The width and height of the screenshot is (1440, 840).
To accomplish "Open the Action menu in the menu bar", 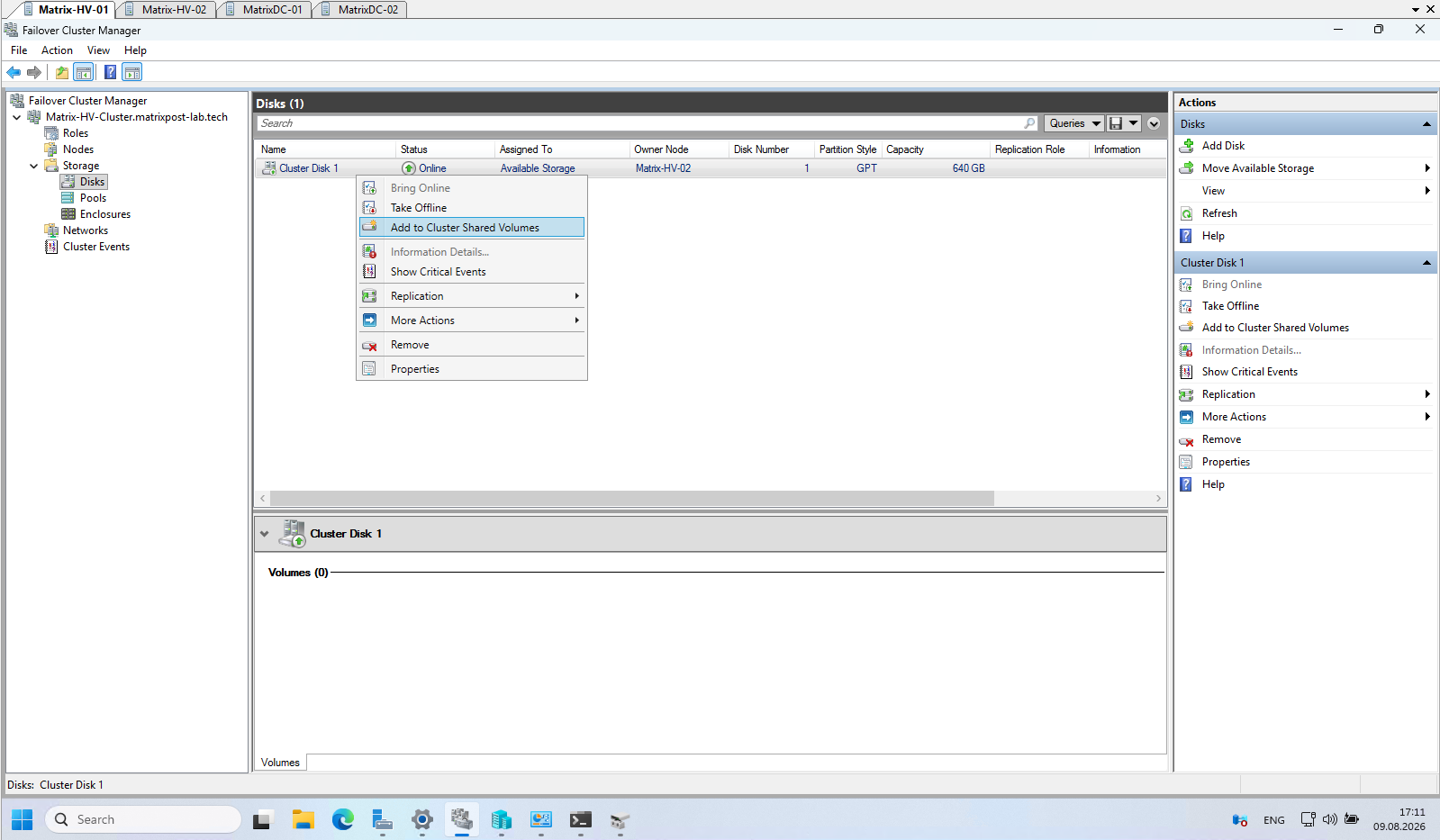I will point(57,50).
